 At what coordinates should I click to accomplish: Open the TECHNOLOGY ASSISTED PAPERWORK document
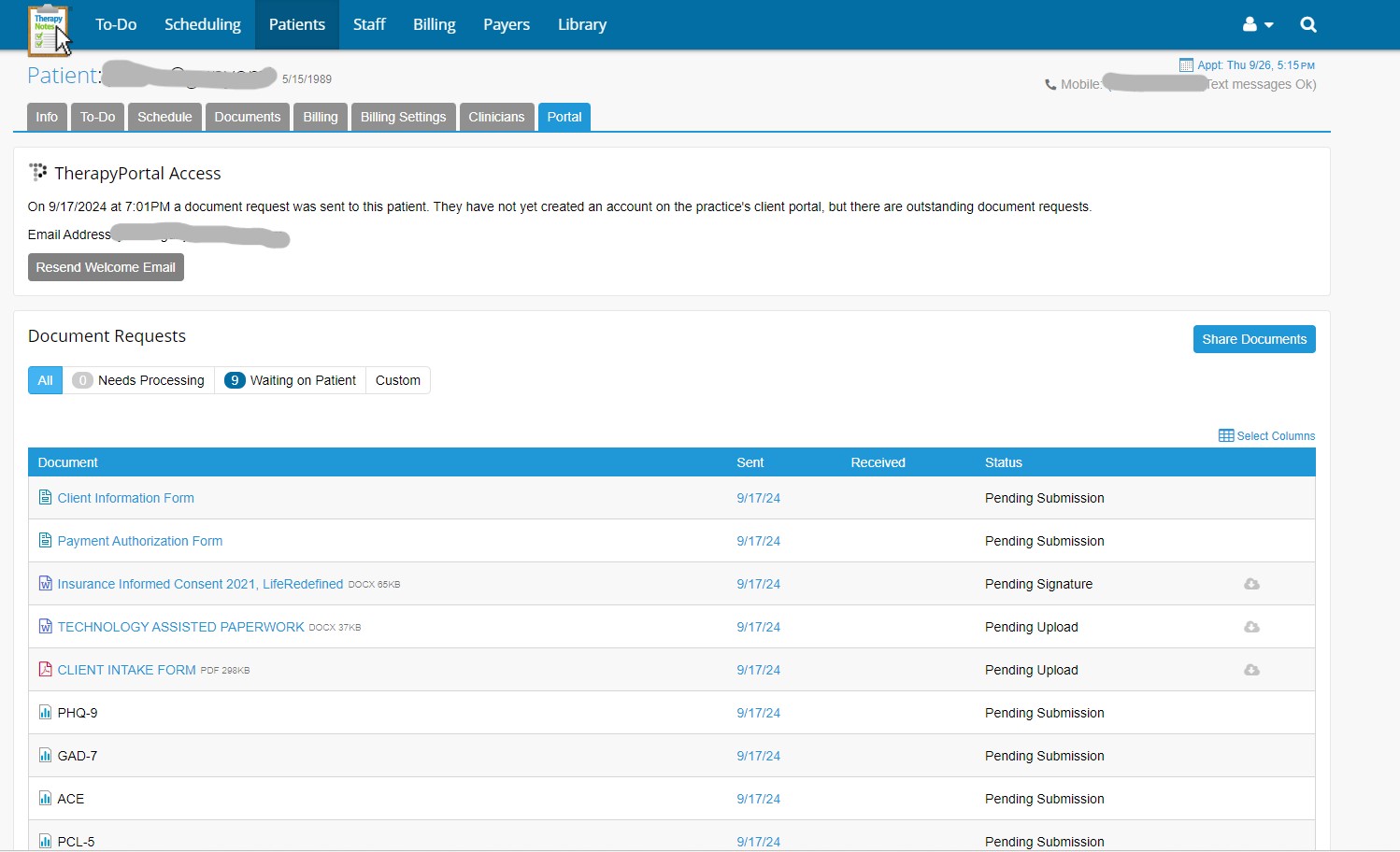pos(181,627)
